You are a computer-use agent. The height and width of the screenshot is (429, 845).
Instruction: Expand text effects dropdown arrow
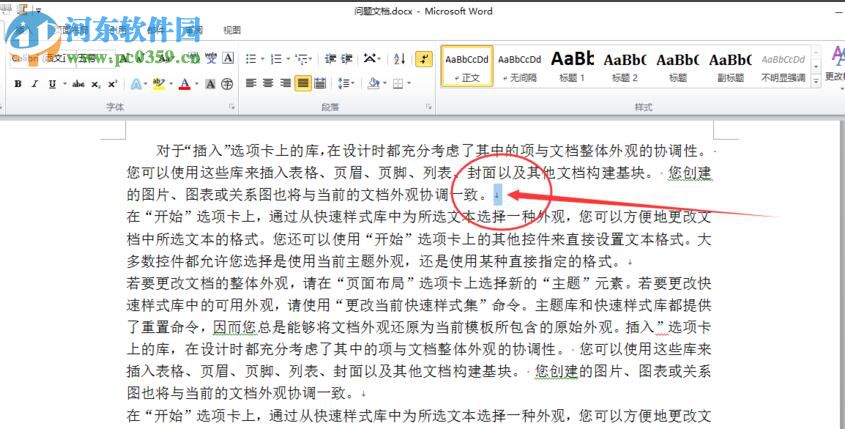[x=146, y=84]
